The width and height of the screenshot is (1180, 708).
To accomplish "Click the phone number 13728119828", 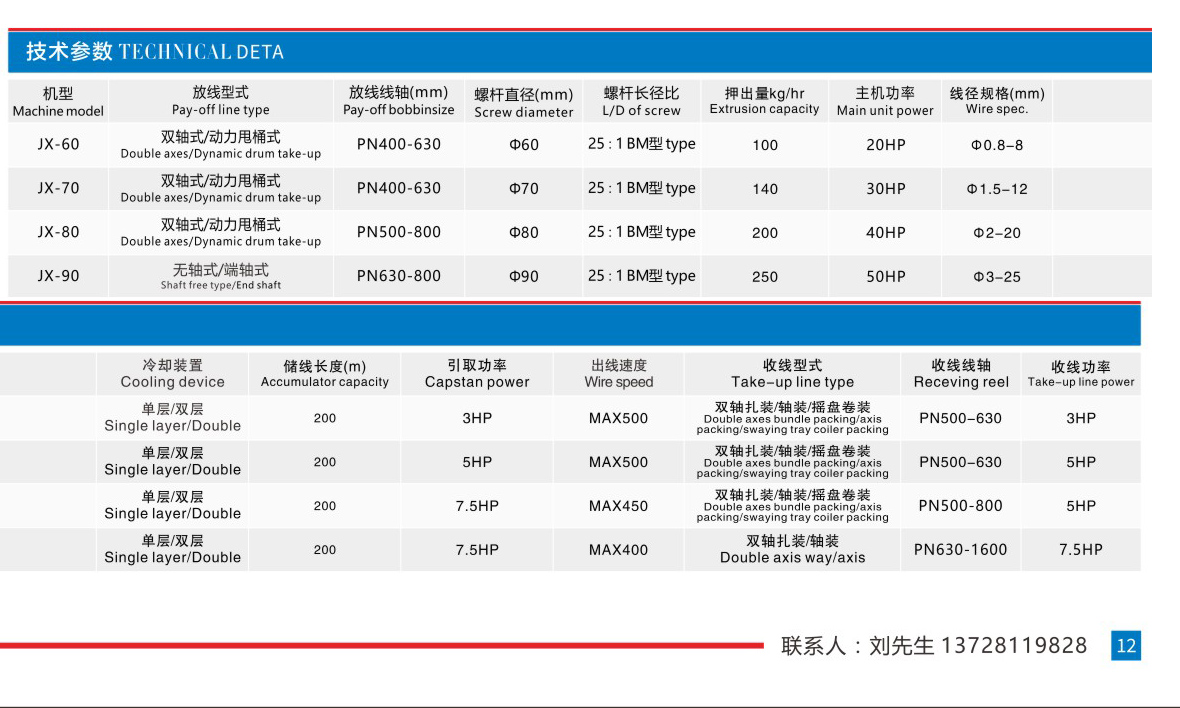I will (x=1014, y=646).
